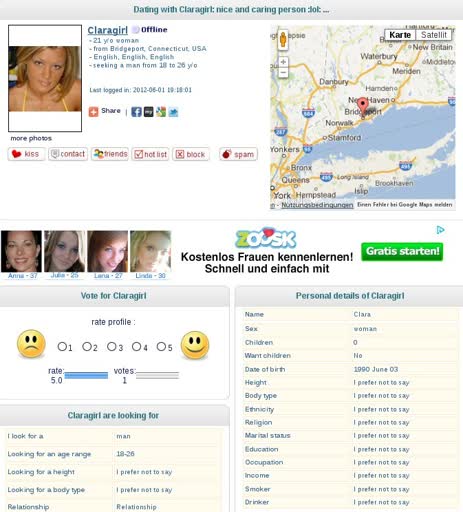The width and height of the screenshot is (463, 512).
Task: Select rating 3 radio button
Action: [x=111, y=347]
